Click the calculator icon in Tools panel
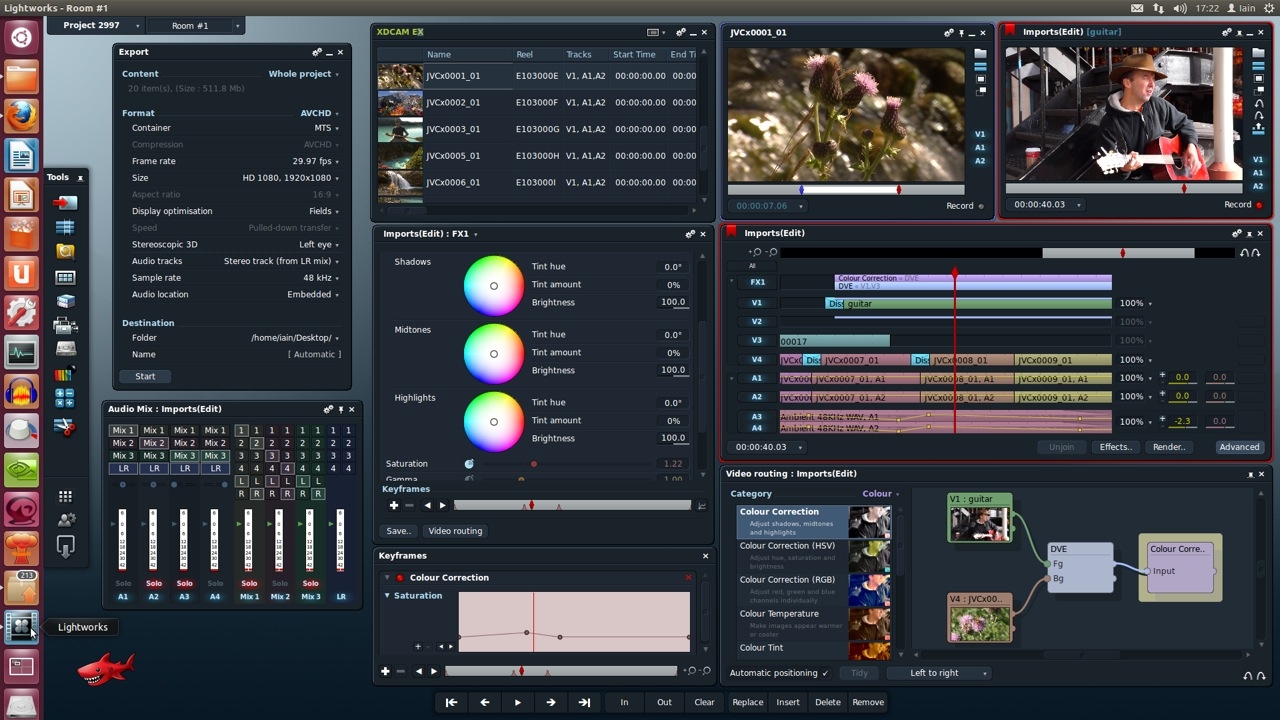 pyautogui.click(x=65, y=398)
